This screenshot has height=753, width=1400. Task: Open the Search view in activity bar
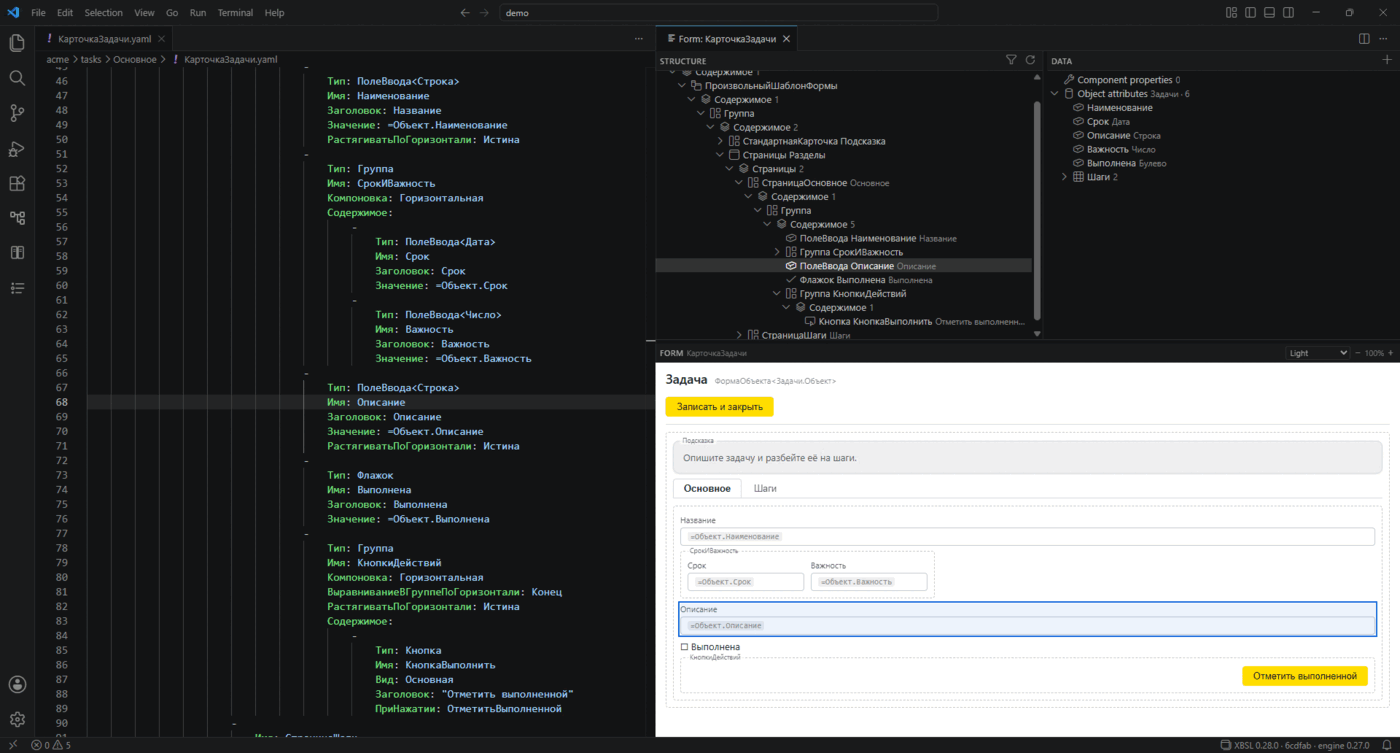click(17, 78)
